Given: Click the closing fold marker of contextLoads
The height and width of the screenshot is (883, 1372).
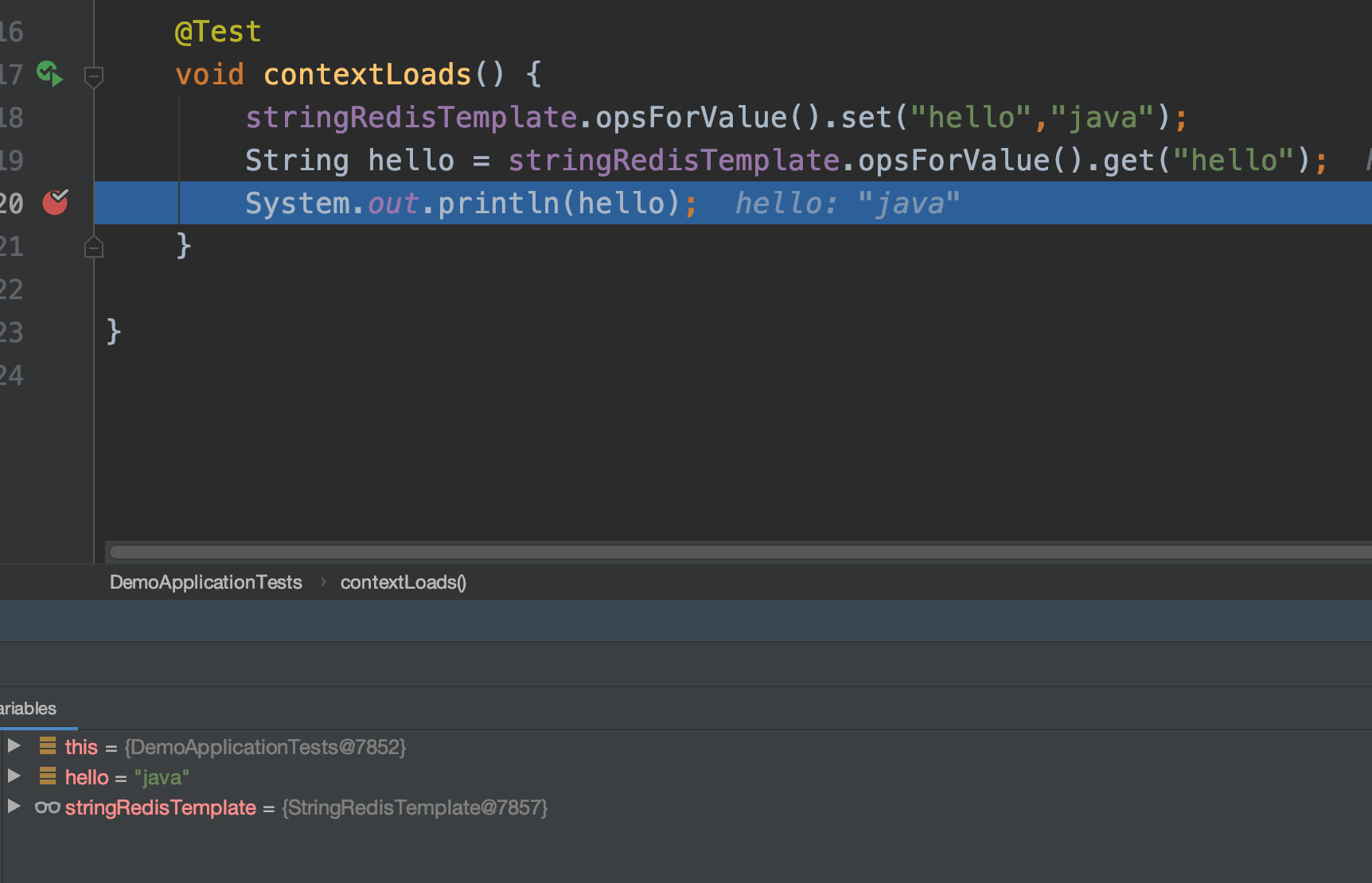Looking at the screenshot, I should 93,247.
